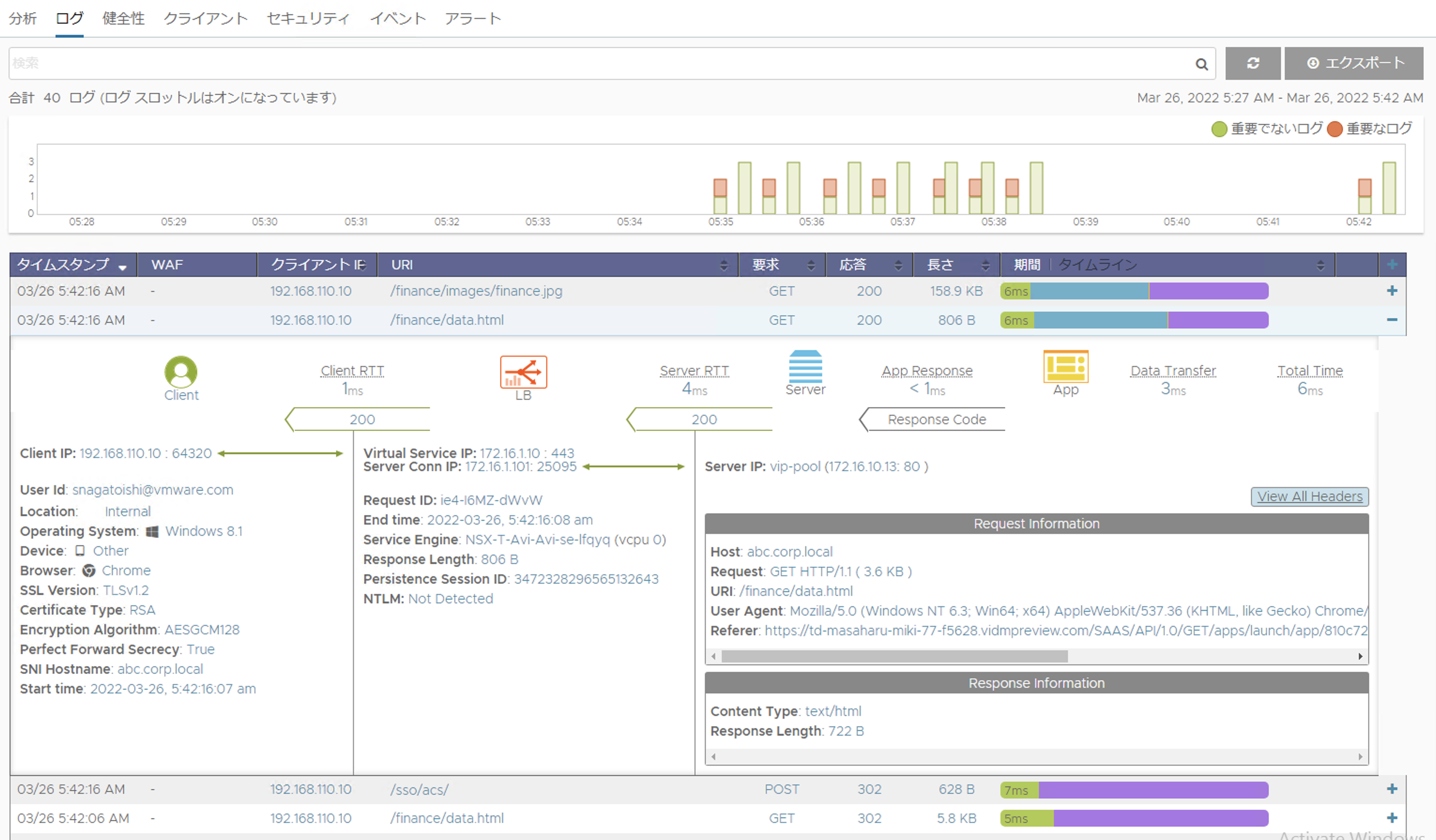
Task: Switch to the 健全性 tab
Action: pos(123,18)
